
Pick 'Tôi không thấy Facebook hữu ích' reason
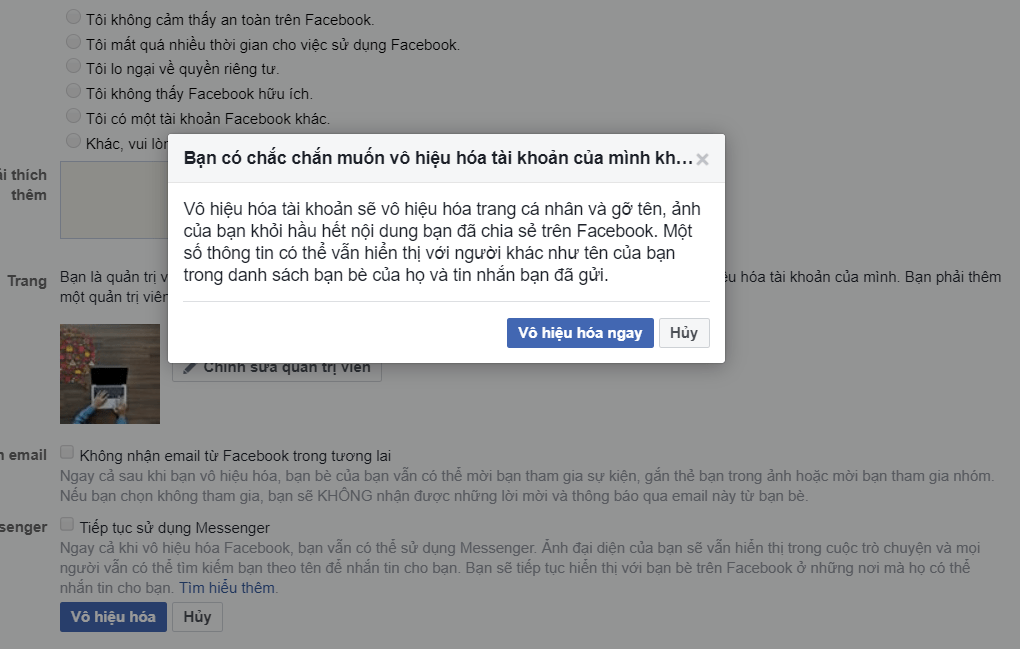[73, 92]
